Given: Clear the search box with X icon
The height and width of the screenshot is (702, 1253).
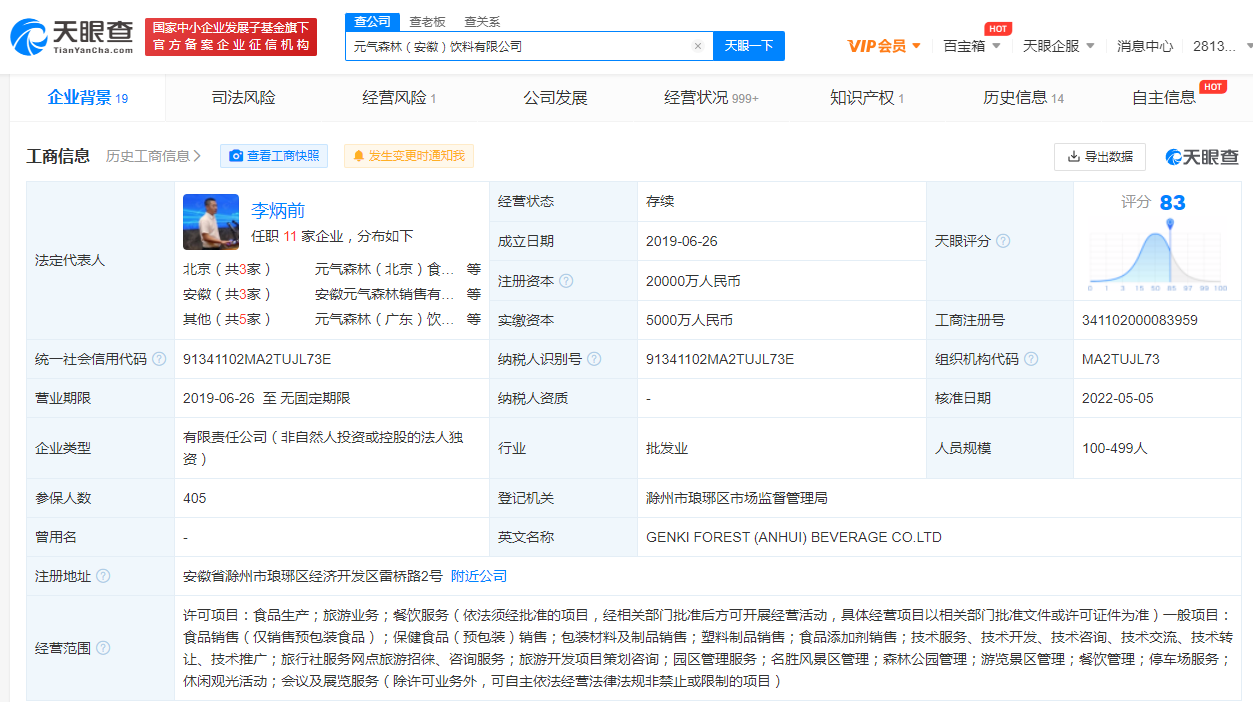Looking at the screenshot, I should (x=698, y=46).
